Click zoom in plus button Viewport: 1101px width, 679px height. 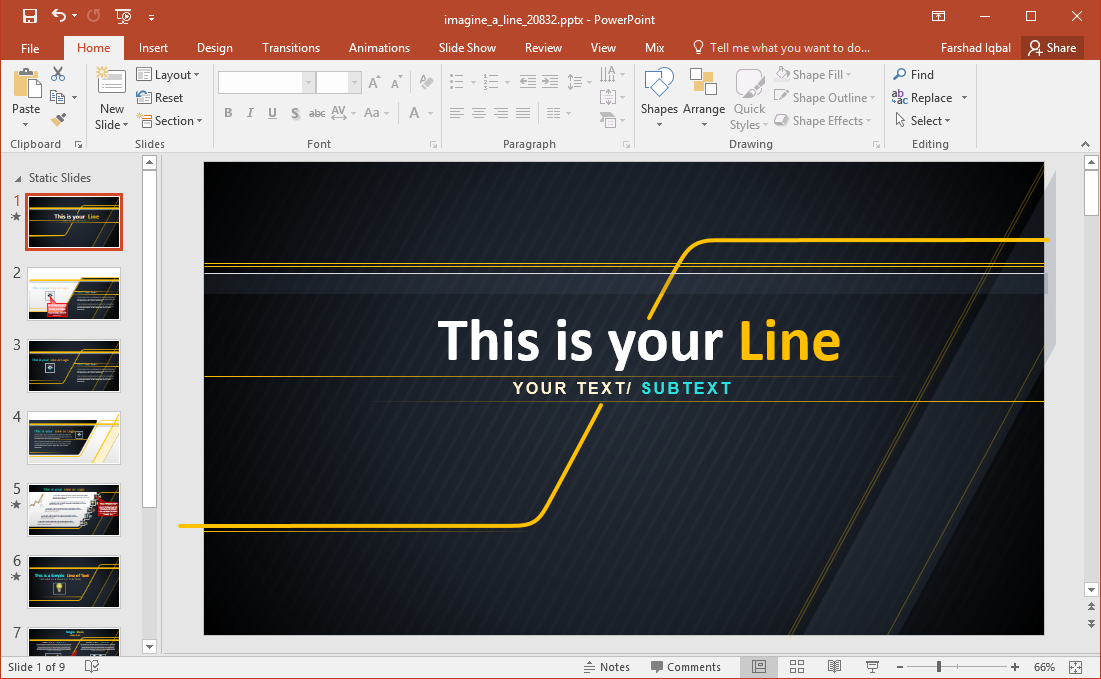(1015, 667)
